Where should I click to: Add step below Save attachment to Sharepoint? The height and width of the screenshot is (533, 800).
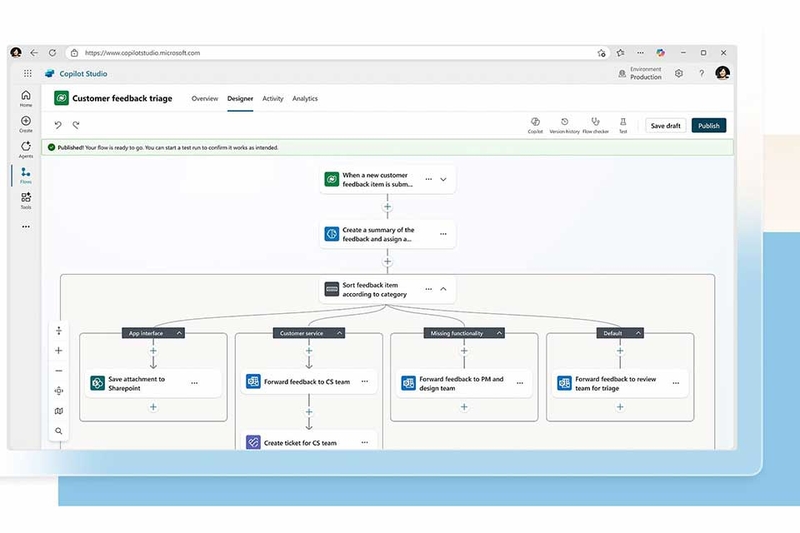coord(153,407)
